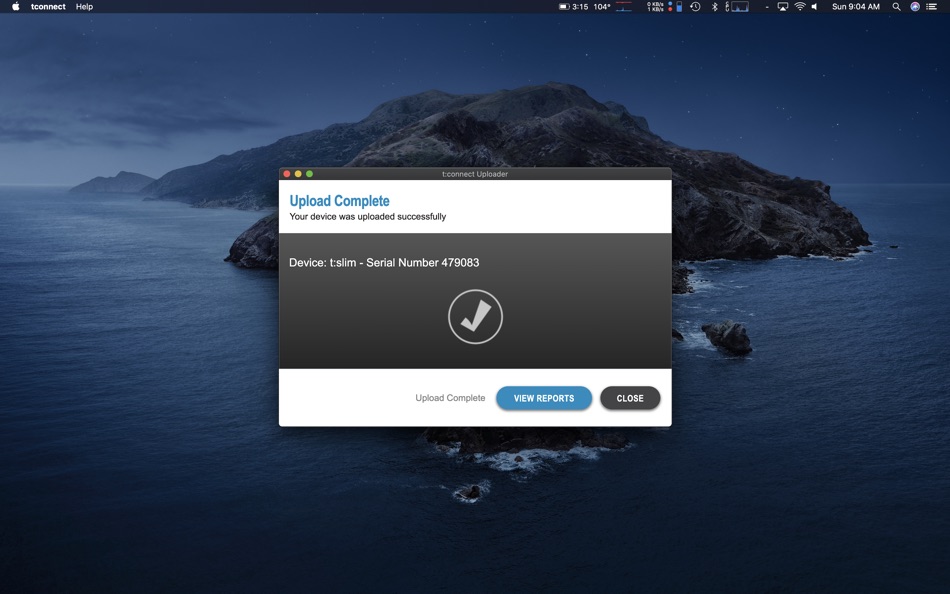The width and height of the screenshot is (950, 594).
Task: Open the Wi-Fi menu
Action: pyautogui.click(x=800, y=7)
